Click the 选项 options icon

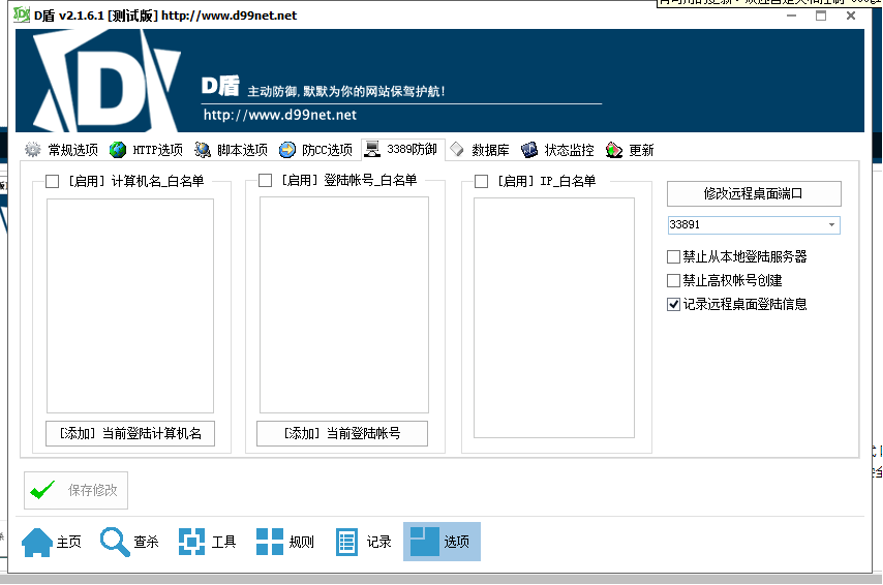pyautogui.click(x=424, y=541)
